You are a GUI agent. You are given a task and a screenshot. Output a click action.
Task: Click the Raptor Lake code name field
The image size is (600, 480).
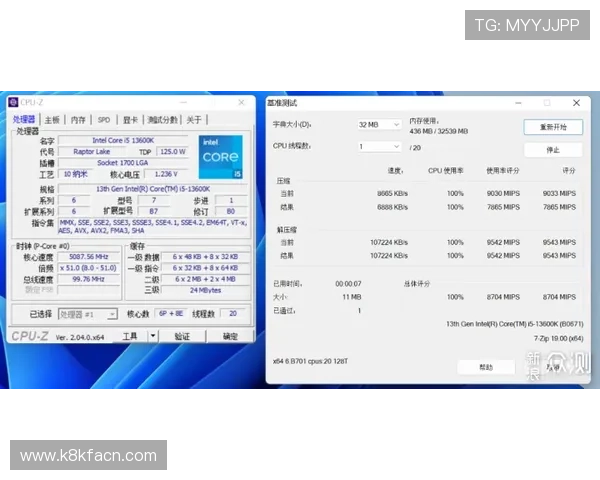(x=92, y=152)
